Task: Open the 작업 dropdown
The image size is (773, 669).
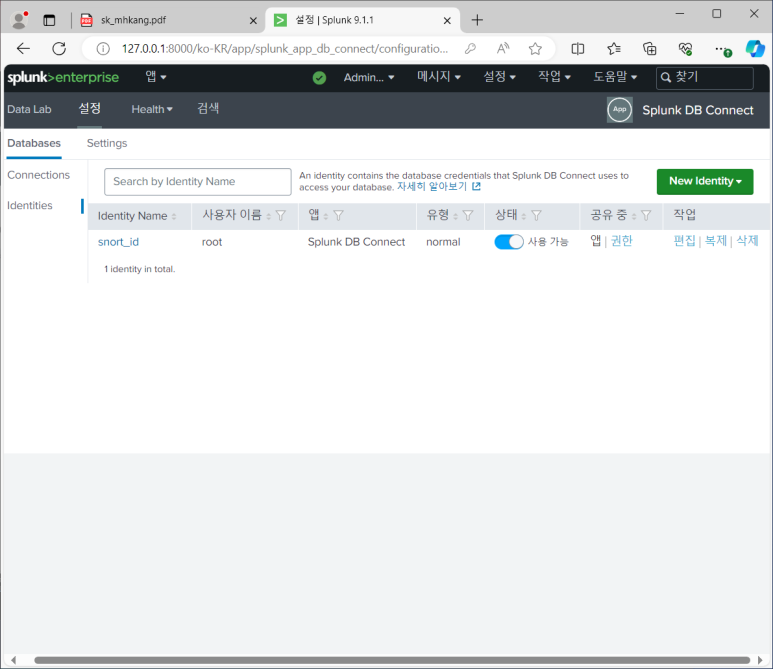Action: [554, 77]
